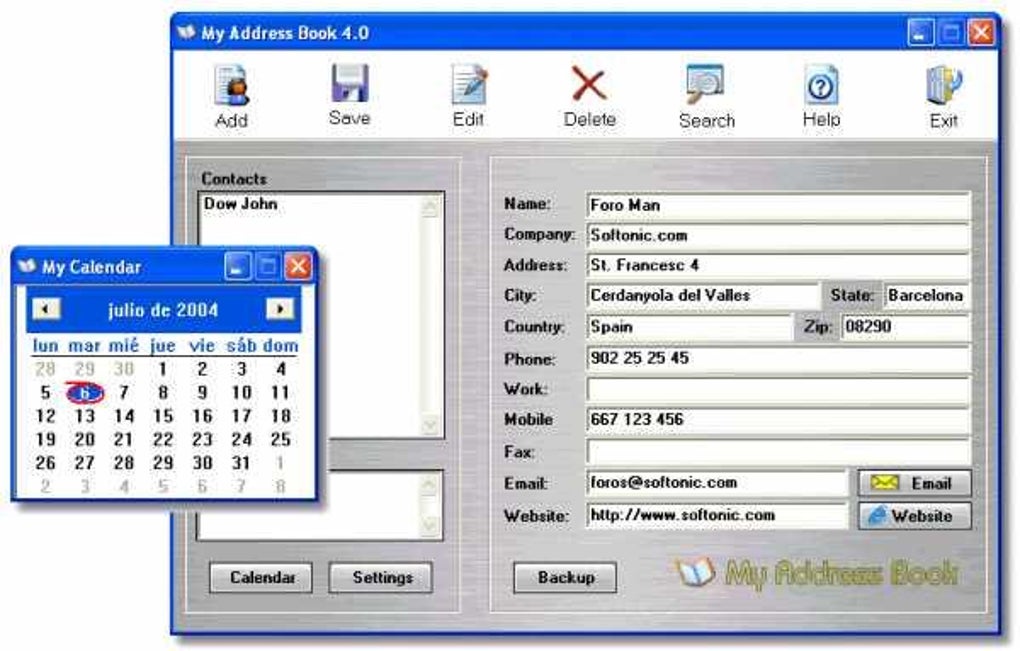This screenshot has width=1020, height=651.
Task: Open Help using the question mark icon
Action: click(821, 85)
